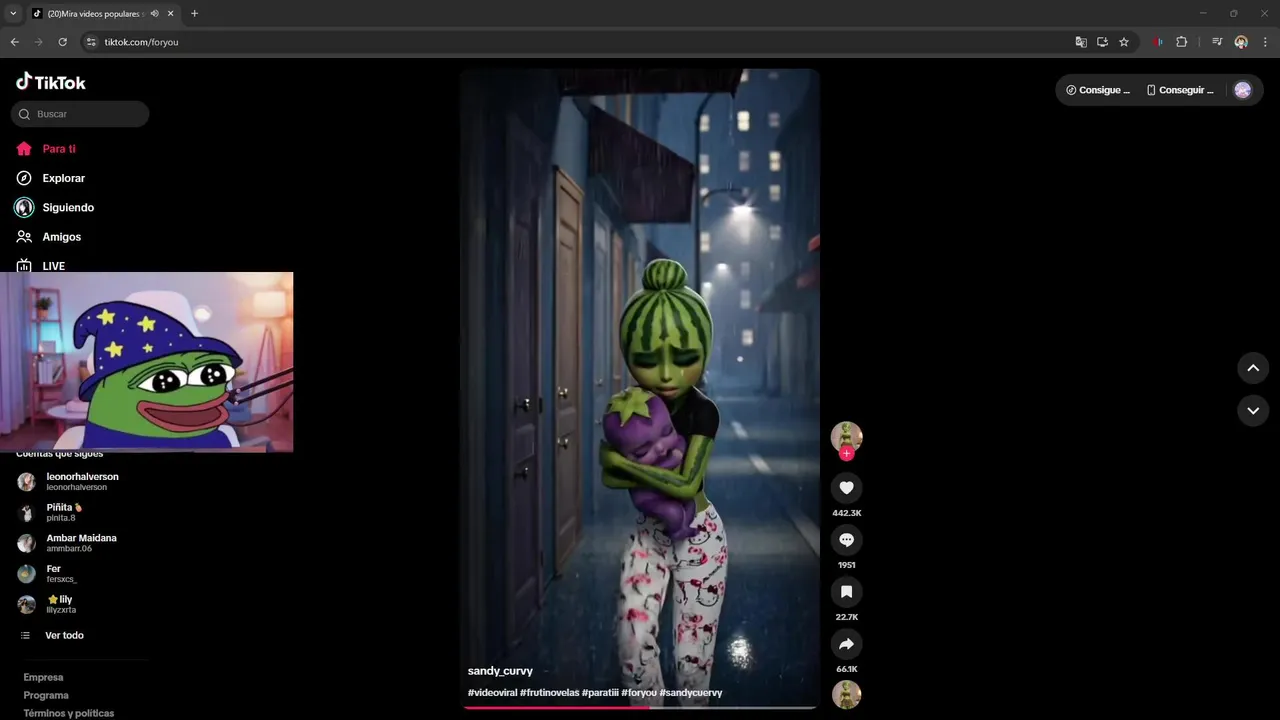The width and height of the screenshot is (1280, 720).
Task: Reload the page
Action: [x=62, y=42]
